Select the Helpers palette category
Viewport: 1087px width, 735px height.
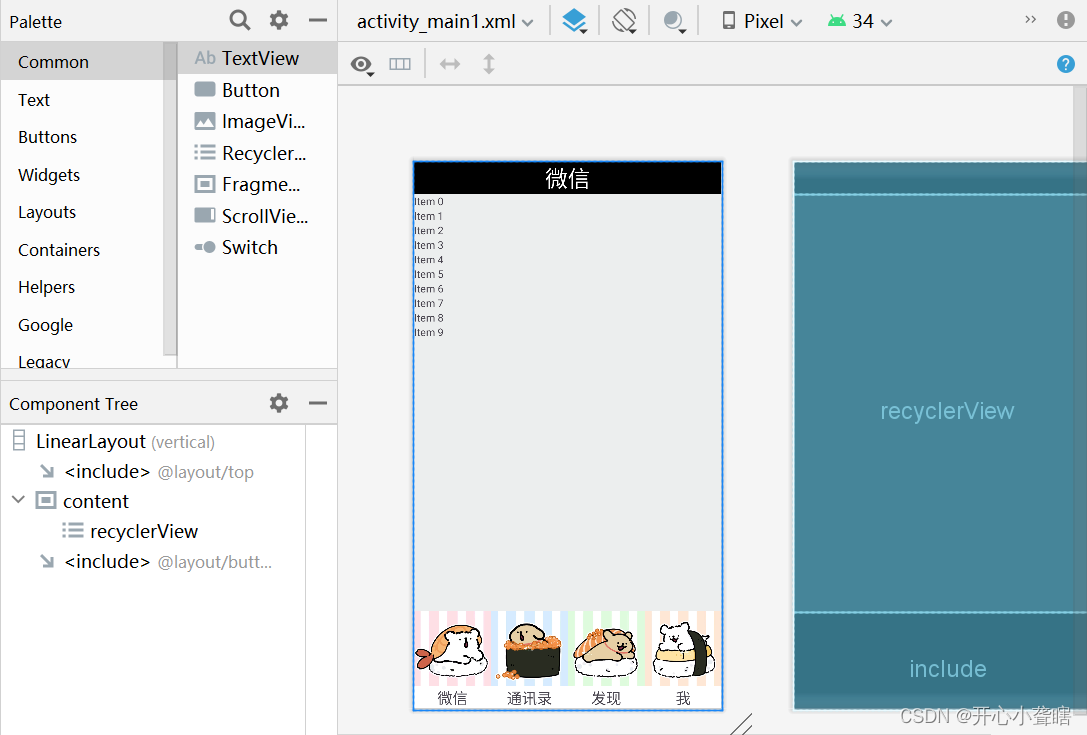(x=82, y=287)
